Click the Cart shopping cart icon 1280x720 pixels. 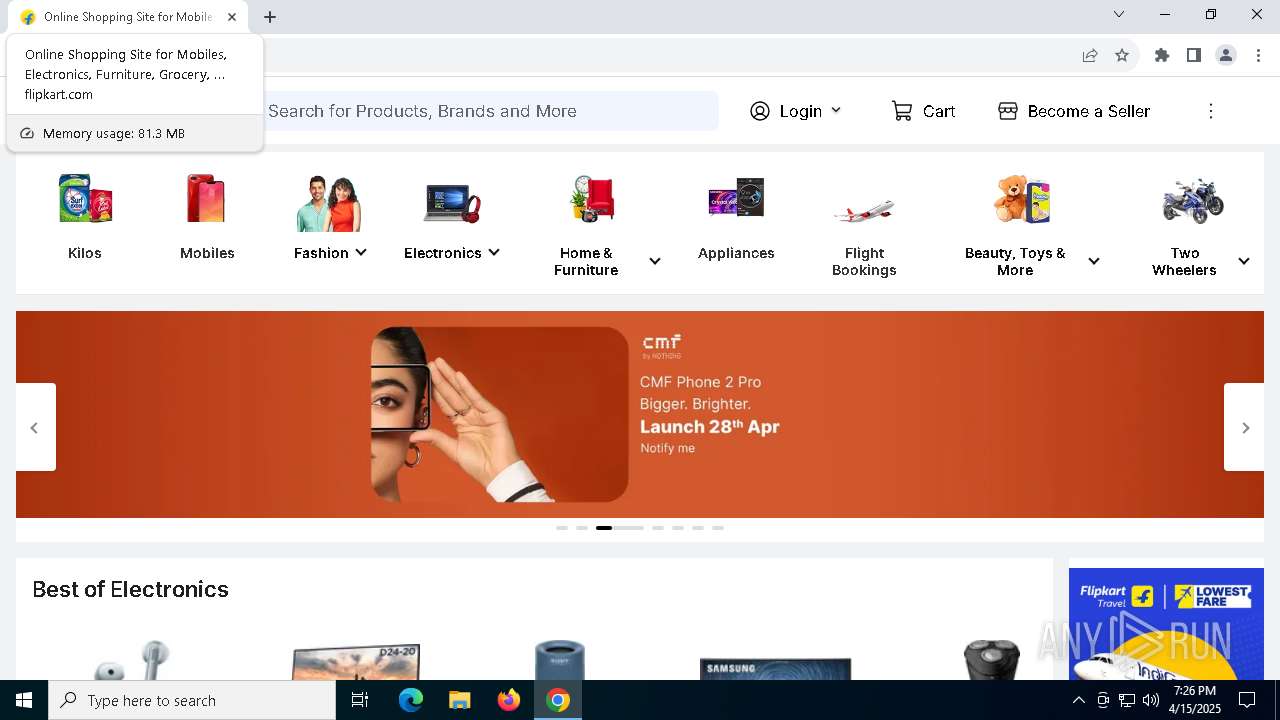click(x=902, y=111)
